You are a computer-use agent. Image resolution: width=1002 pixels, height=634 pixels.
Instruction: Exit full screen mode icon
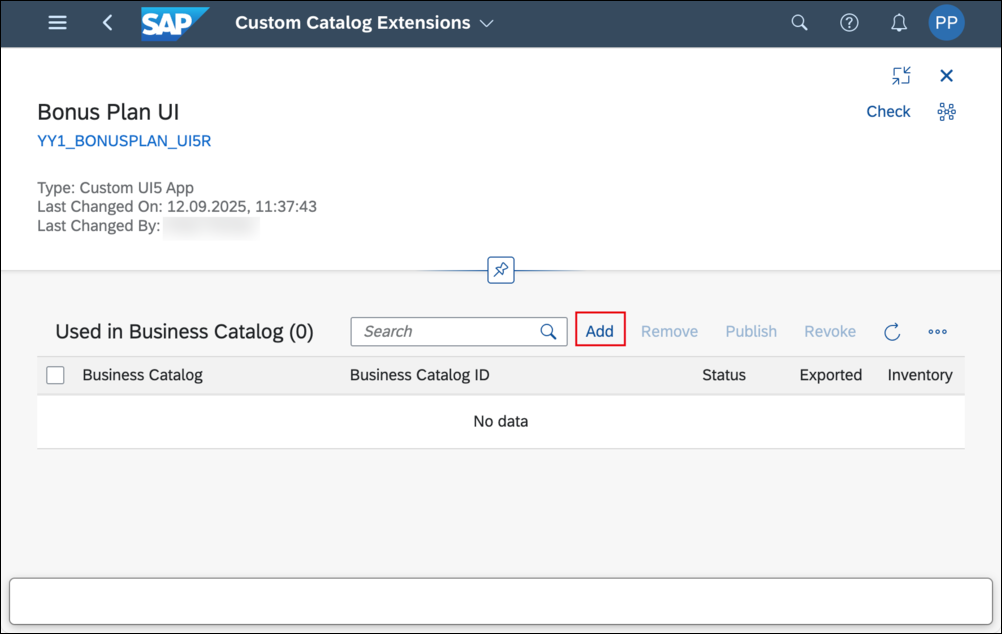point(901,75)
